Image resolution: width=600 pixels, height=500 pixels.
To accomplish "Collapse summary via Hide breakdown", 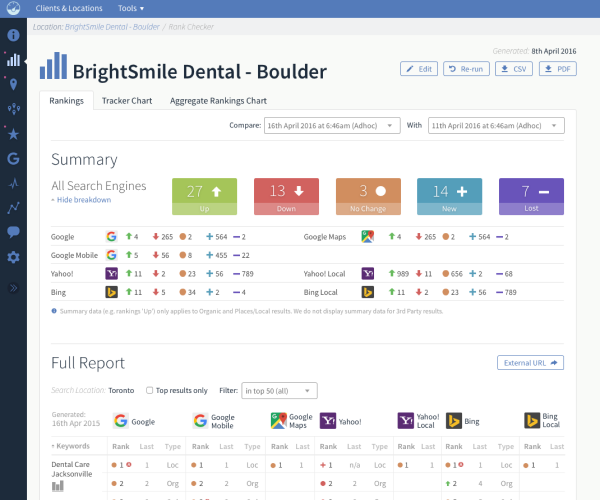I will coord(81,200).
